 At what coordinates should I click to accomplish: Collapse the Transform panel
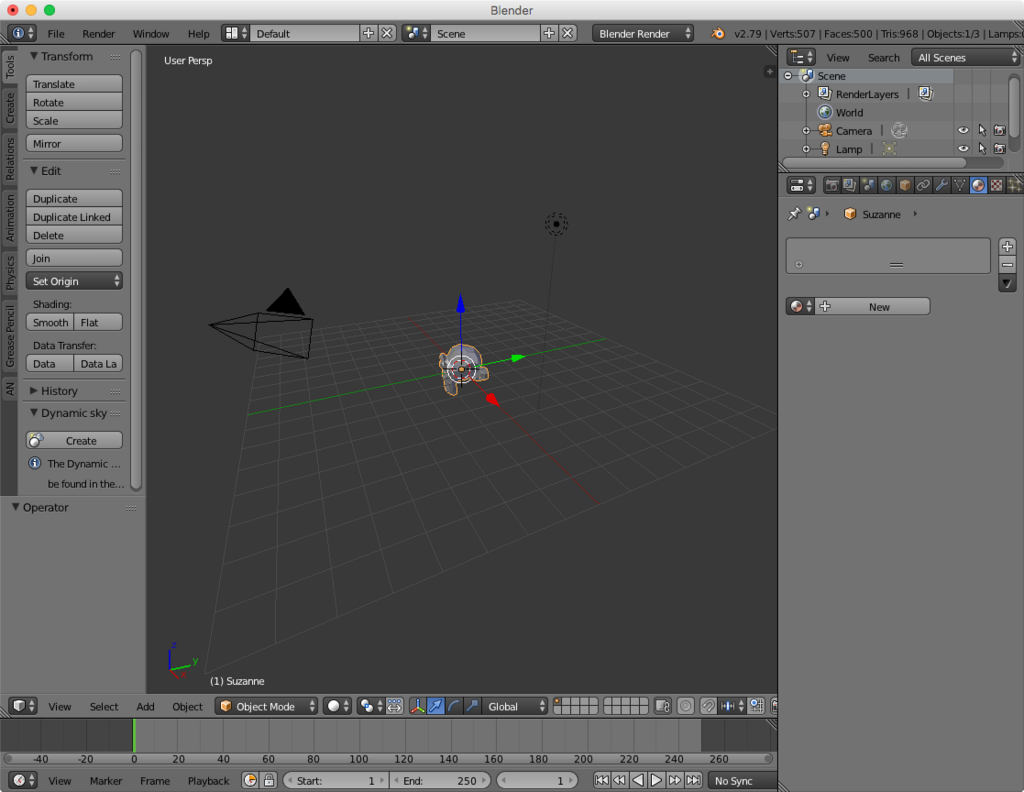(61, 56)
